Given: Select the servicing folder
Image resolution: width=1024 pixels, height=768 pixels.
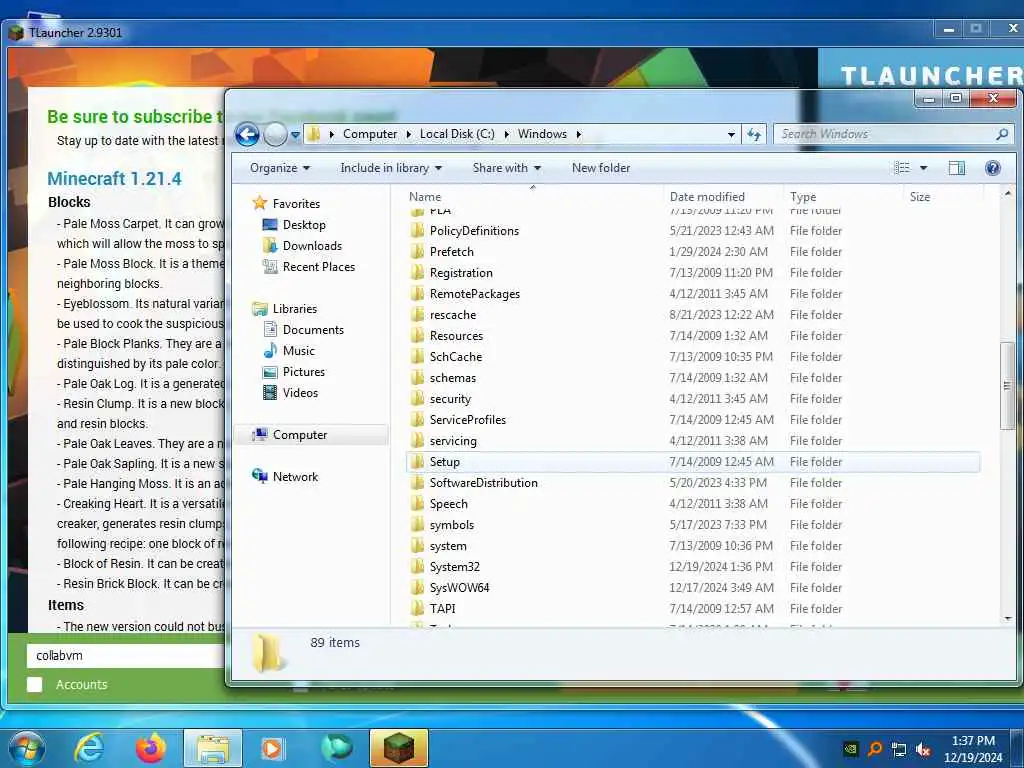Looking at the screenshot, I should click(x=453, y=441).
